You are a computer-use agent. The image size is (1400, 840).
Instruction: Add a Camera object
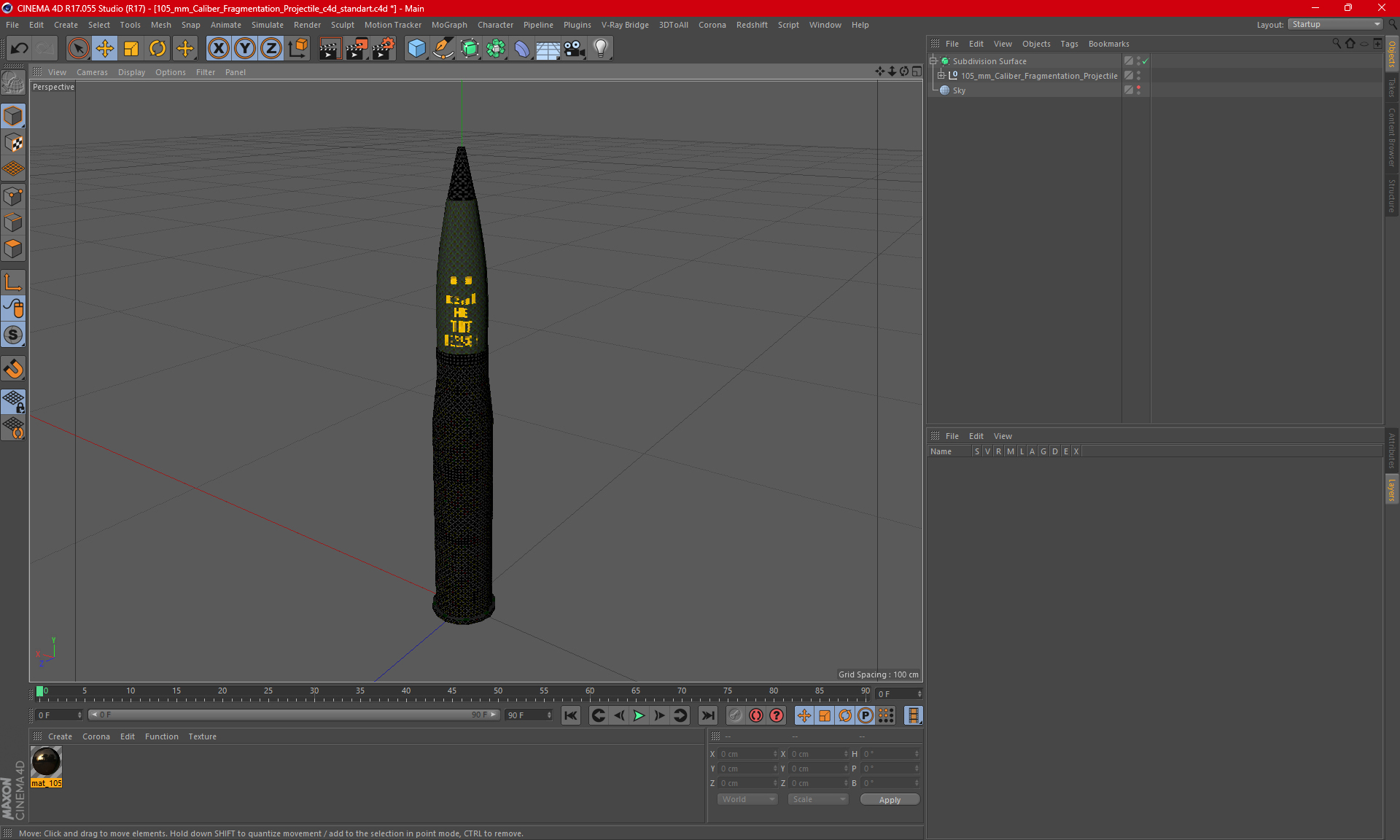[x=575, y=49]
